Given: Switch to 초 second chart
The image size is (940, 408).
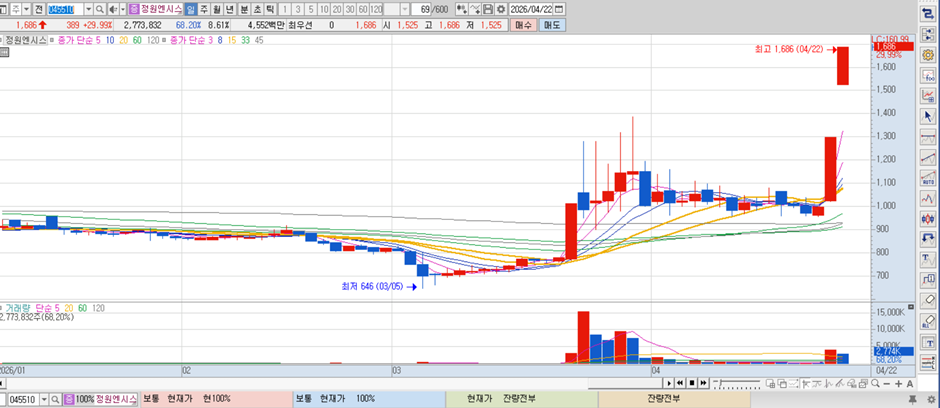Looking at the screenshot, I should pyautogui.click(x=258, y=10).
